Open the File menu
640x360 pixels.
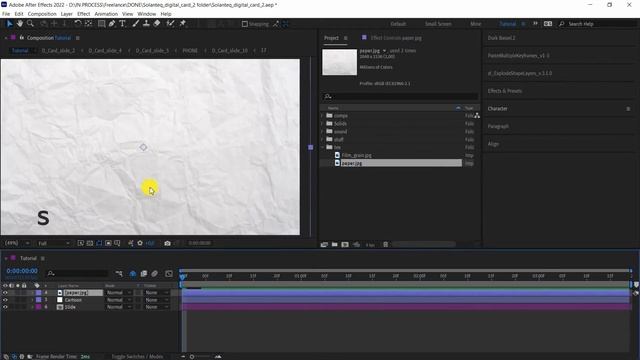pyautogui.click(x=6, y=14)
